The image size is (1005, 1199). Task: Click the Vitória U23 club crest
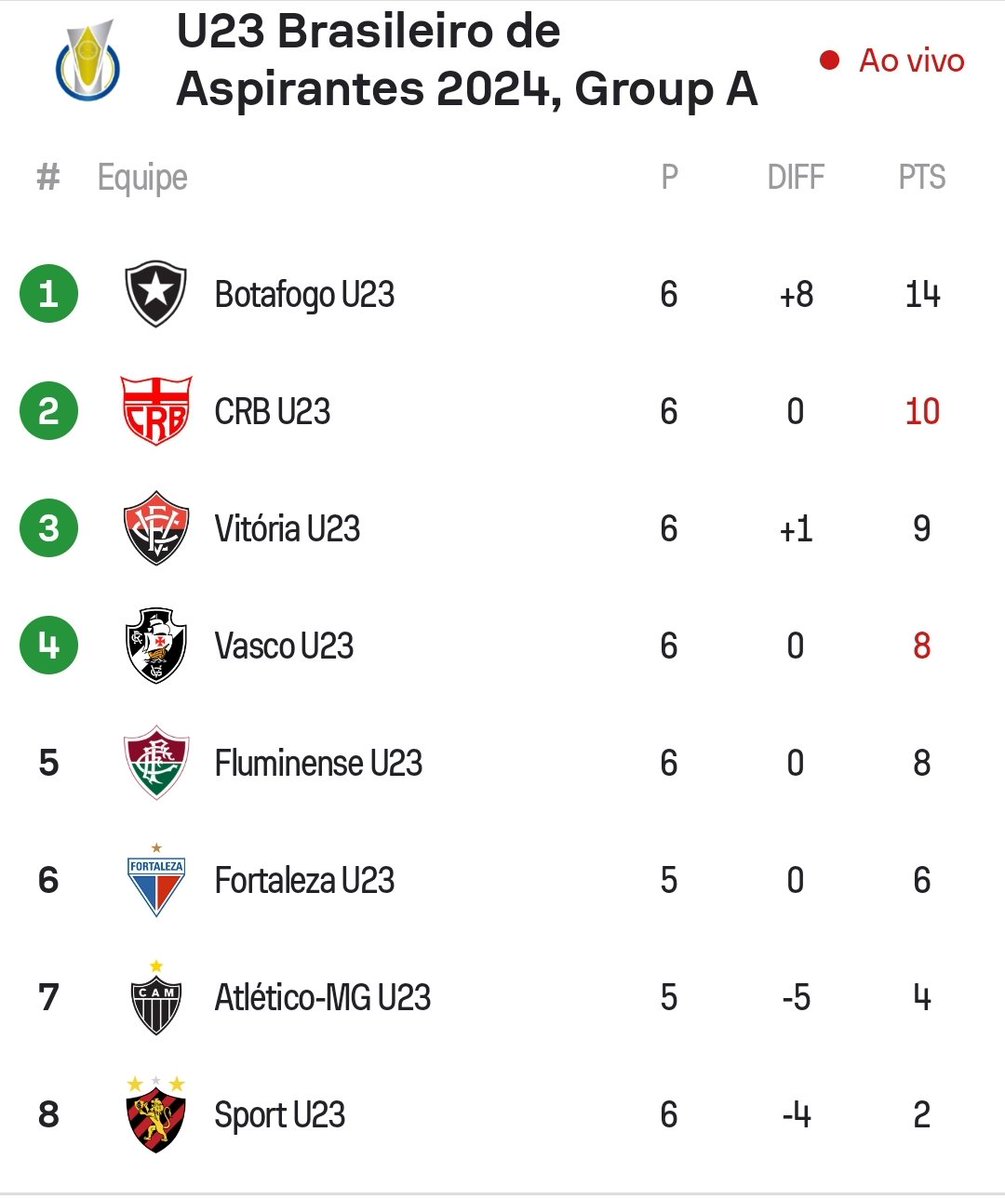[x=156, y=528]
